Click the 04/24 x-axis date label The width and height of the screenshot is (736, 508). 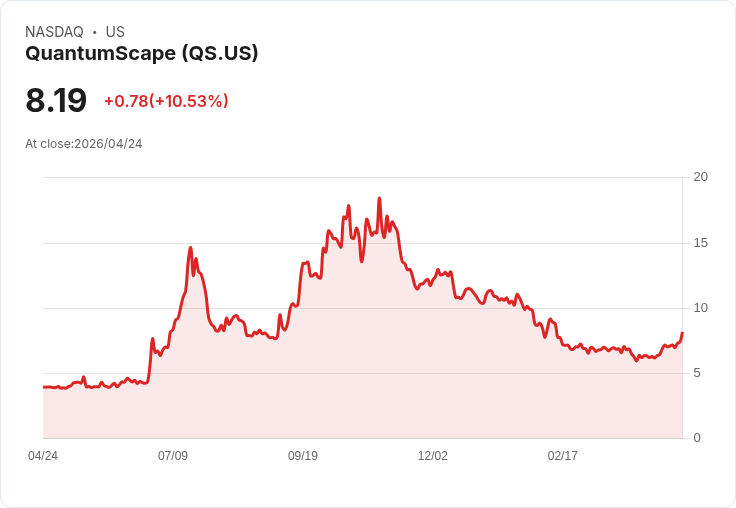point(43,456)
